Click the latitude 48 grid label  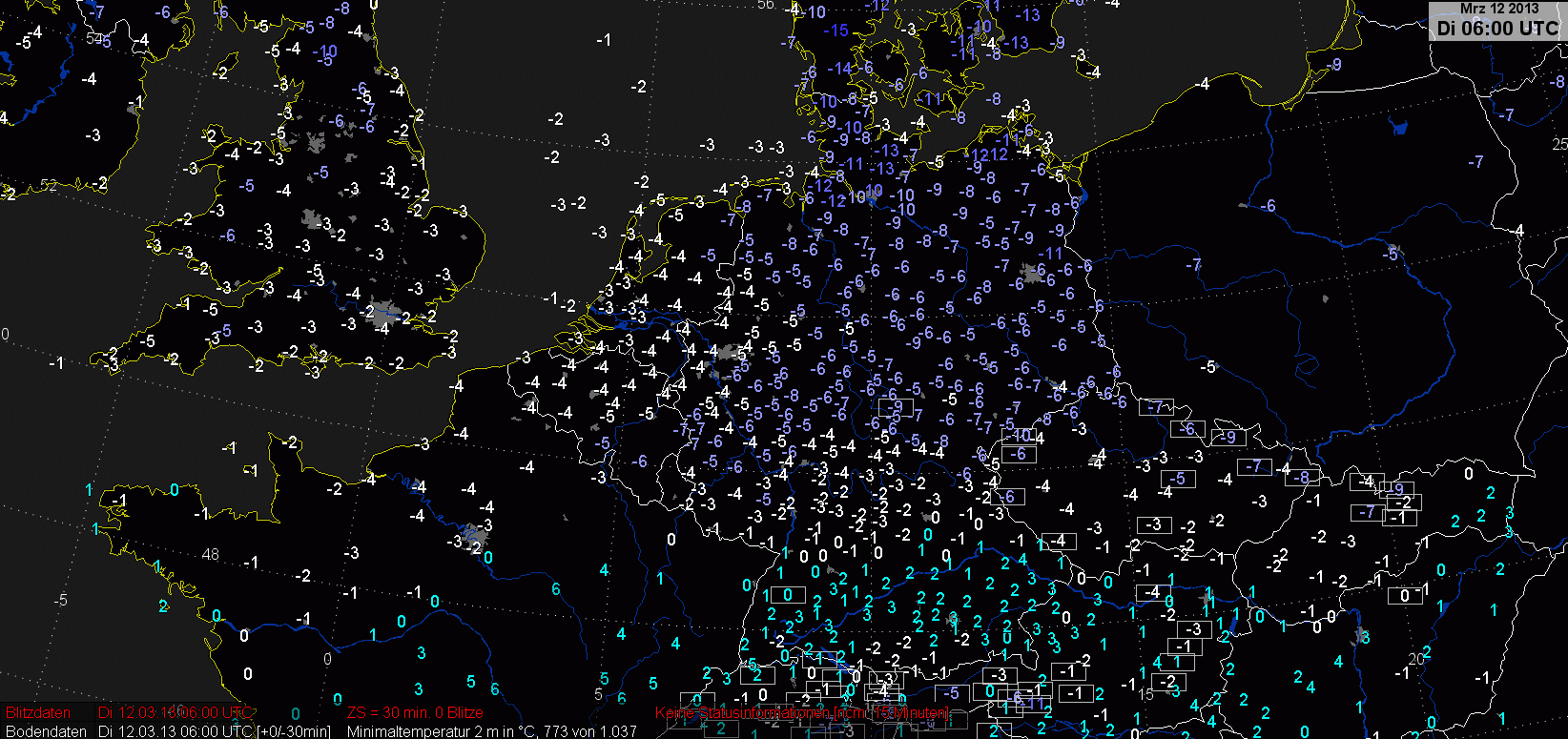[210, 554]
